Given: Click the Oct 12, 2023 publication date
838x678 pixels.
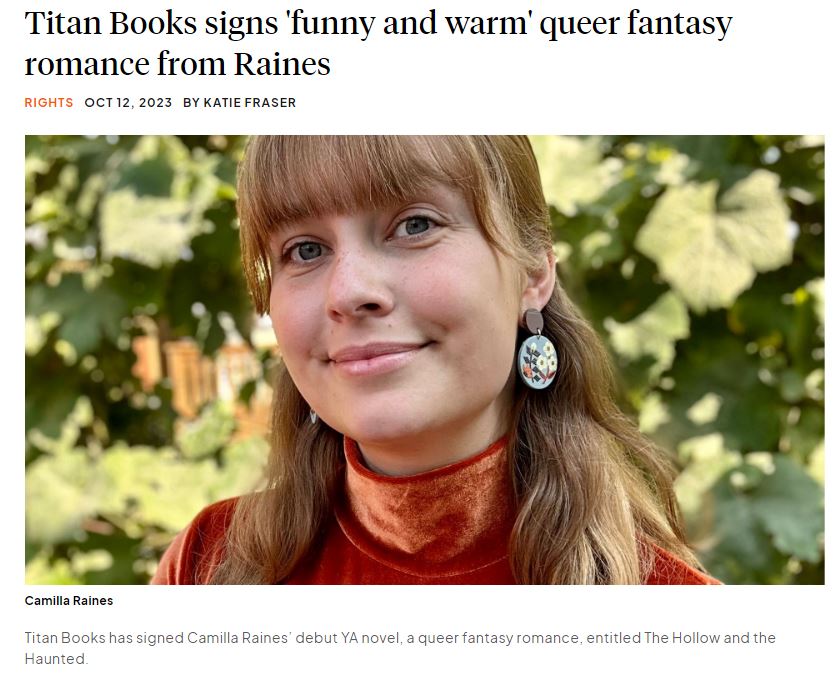Looking at the screenshot, I should point(128,103).
